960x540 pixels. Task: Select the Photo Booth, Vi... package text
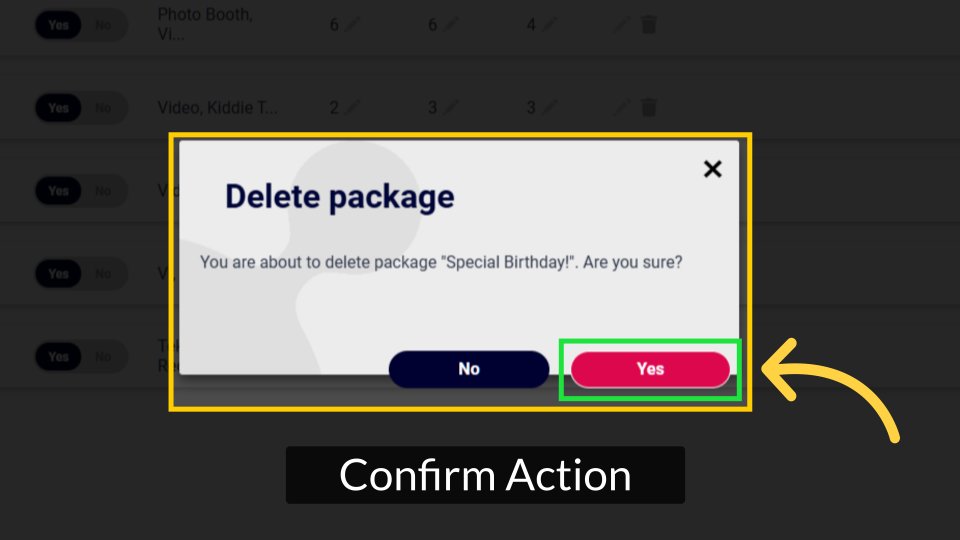coord(205,24)
